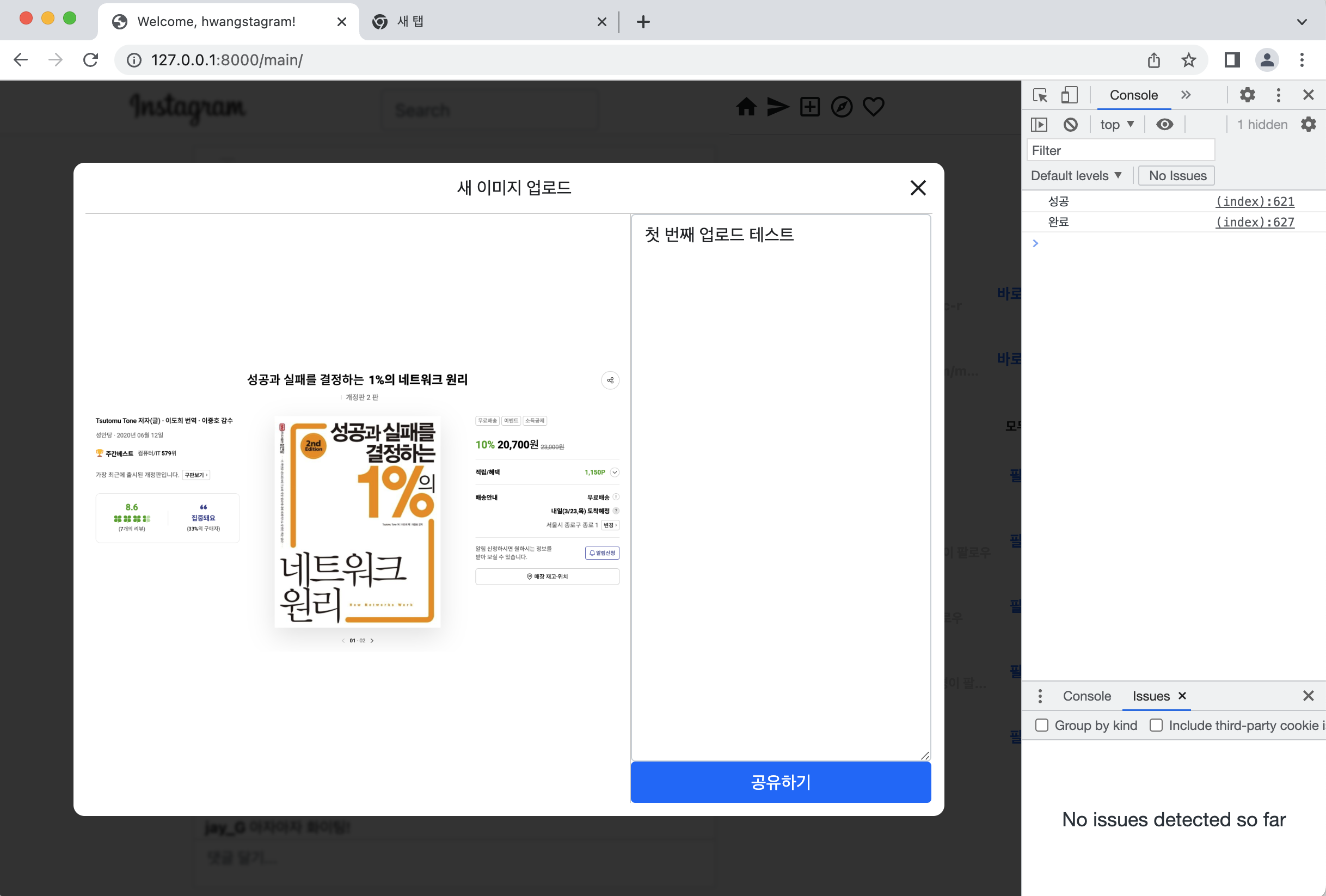Open the top context dropdown
The height and width of the screenshot is (896, 1326).
(x=1116, y=125)
